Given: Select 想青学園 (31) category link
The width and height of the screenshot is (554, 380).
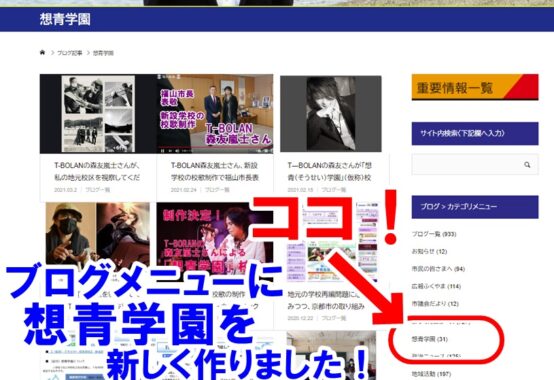Looking at the screenshot, I should click(430, 339).
